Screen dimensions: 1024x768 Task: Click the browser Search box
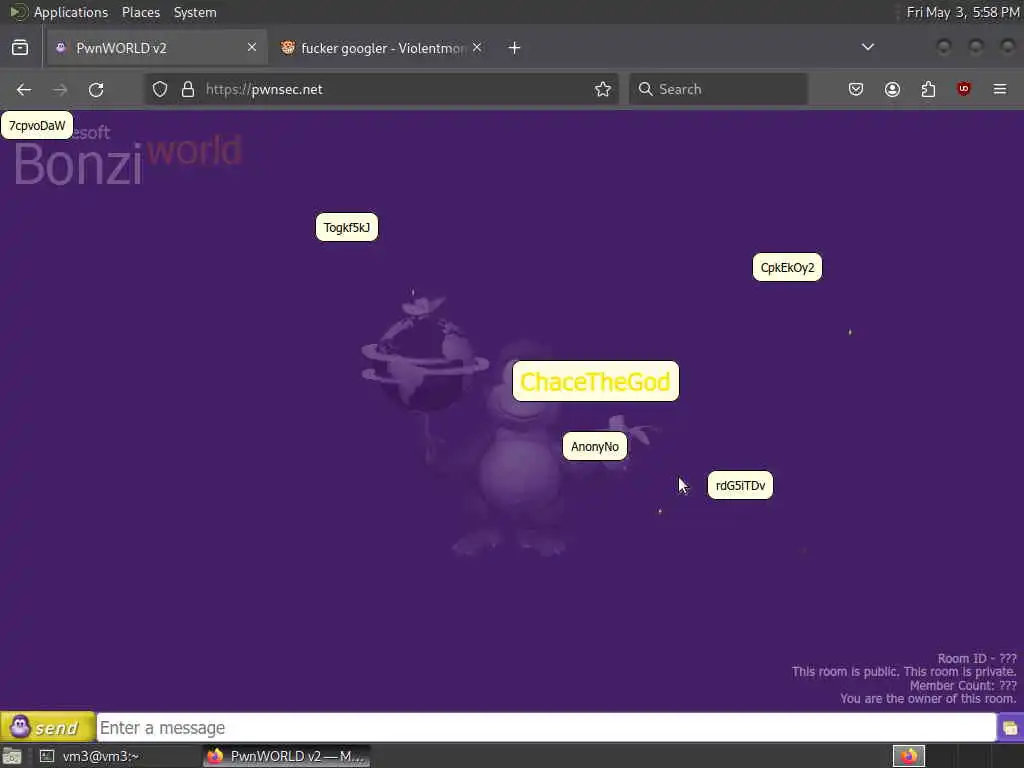click(718, 89)
